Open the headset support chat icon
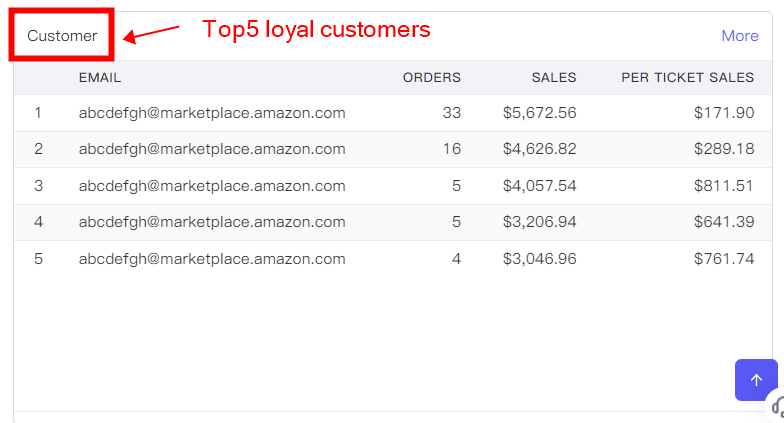 (x=777, y=406)
